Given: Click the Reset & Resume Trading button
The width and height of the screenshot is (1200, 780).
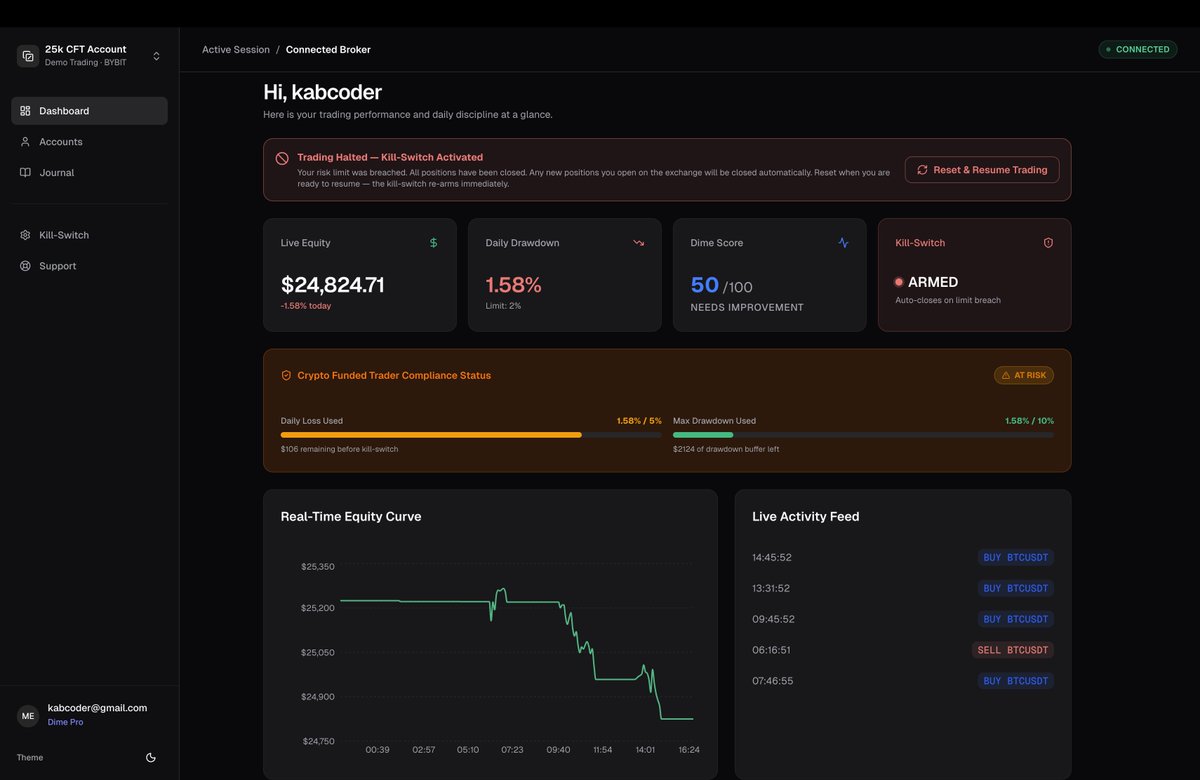Looking at the screenshot, I should click(x=982, y=170).
